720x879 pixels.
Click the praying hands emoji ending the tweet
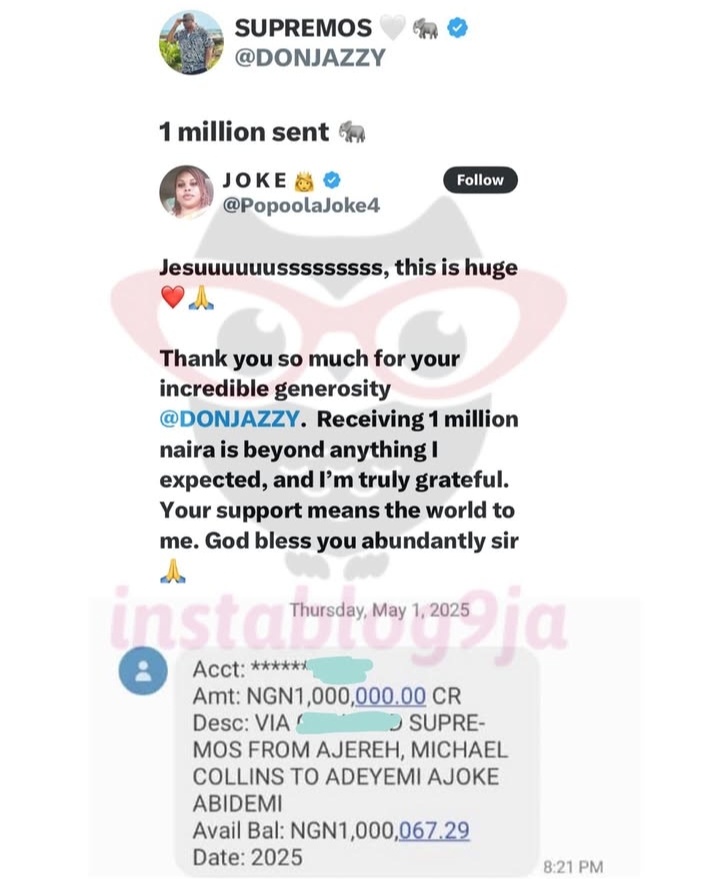[173, 571]
